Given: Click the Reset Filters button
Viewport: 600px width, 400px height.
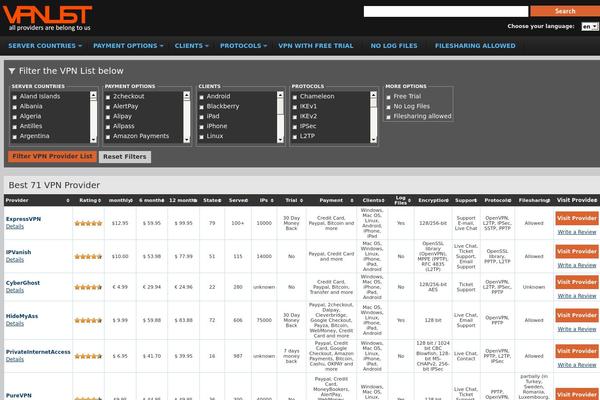Looking at the screenshot, I should click(125, 157).
